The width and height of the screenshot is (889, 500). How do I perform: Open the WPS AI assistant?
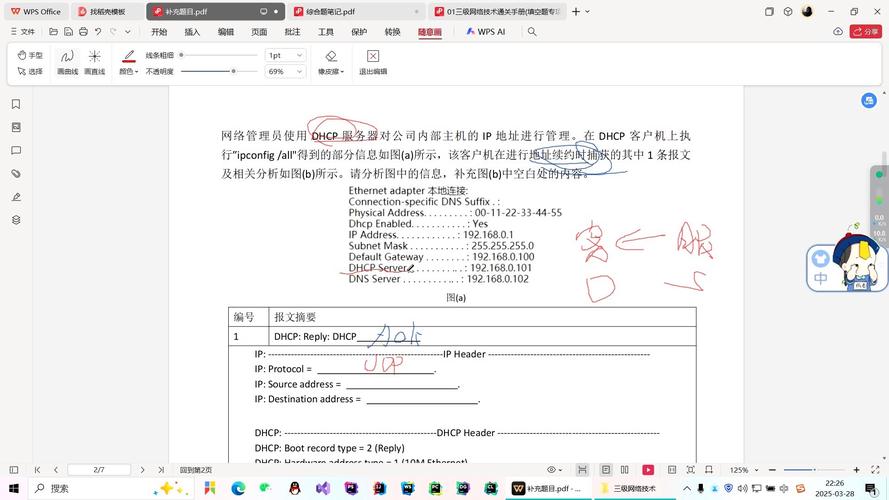[486, 32]
